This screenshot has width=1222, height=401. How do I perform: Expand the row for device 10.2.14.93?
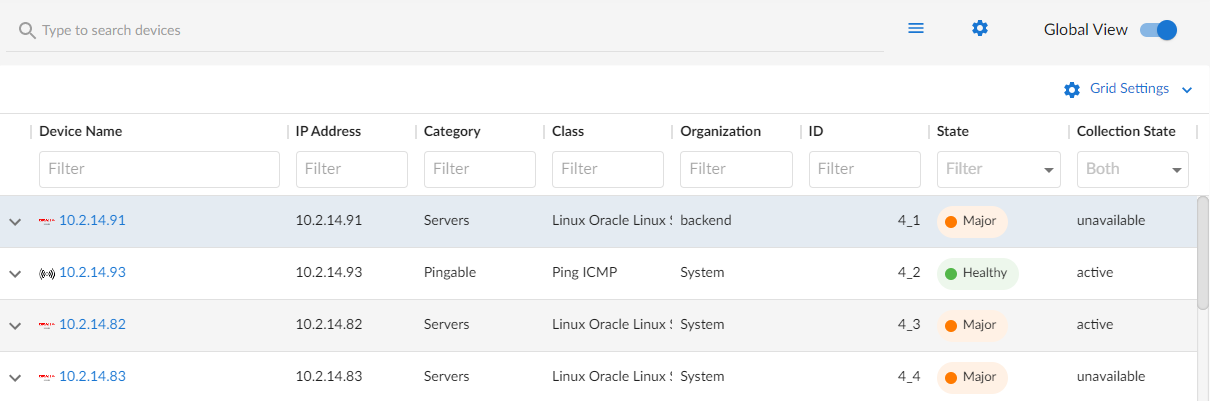(15, 273)
